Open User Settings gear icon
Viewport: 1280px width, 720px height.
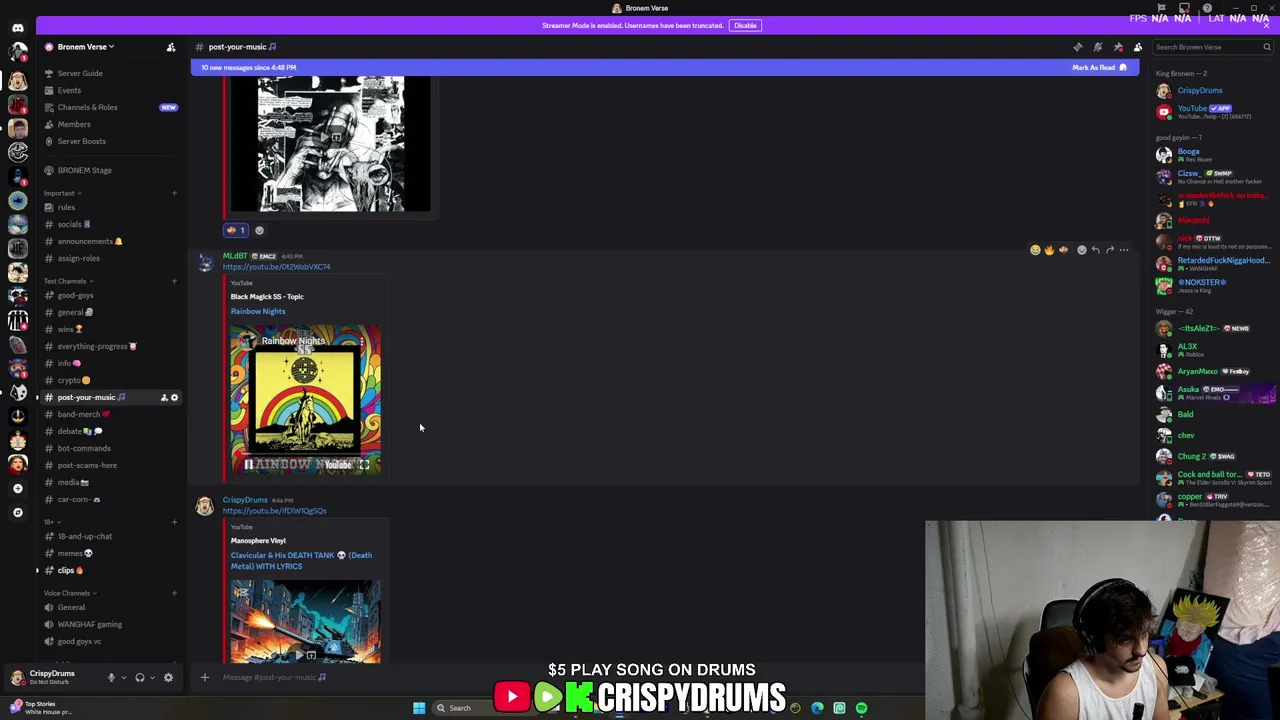[168, 677]
